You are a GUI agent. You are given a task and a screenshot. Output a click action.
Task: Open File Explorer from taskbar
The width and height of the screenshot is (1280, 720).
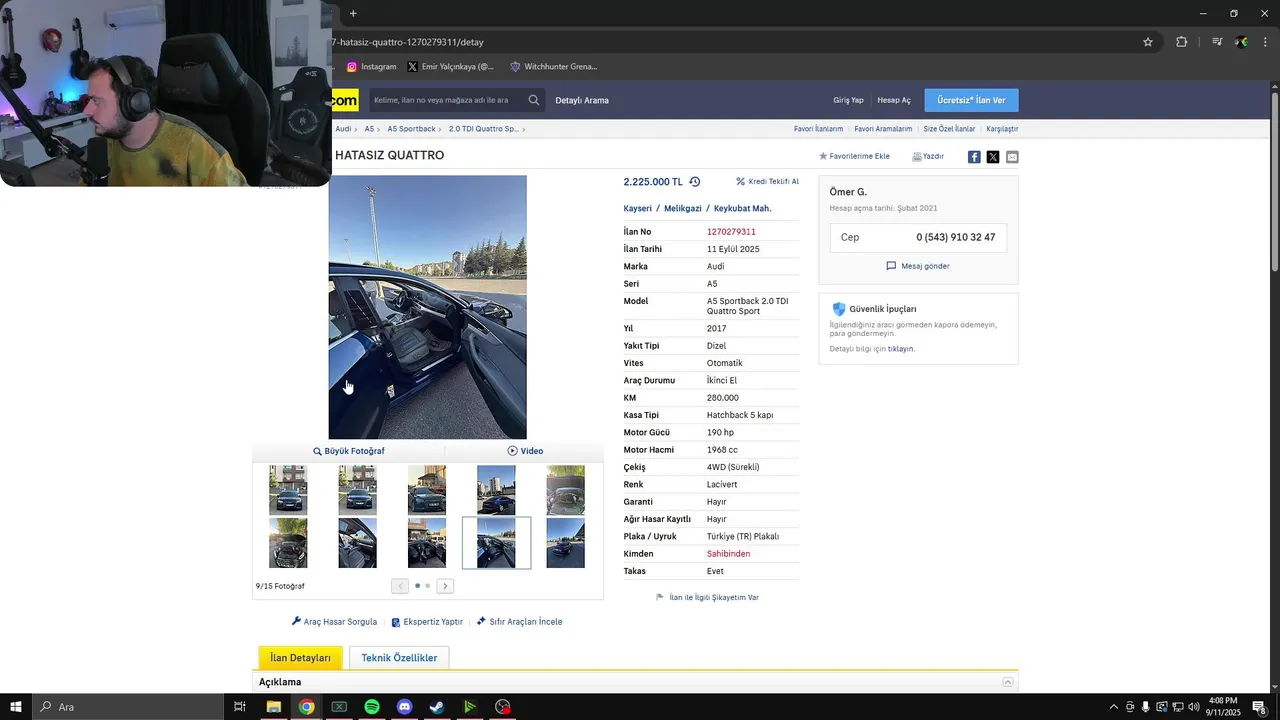pyautogui.click(x=273, y=707)
